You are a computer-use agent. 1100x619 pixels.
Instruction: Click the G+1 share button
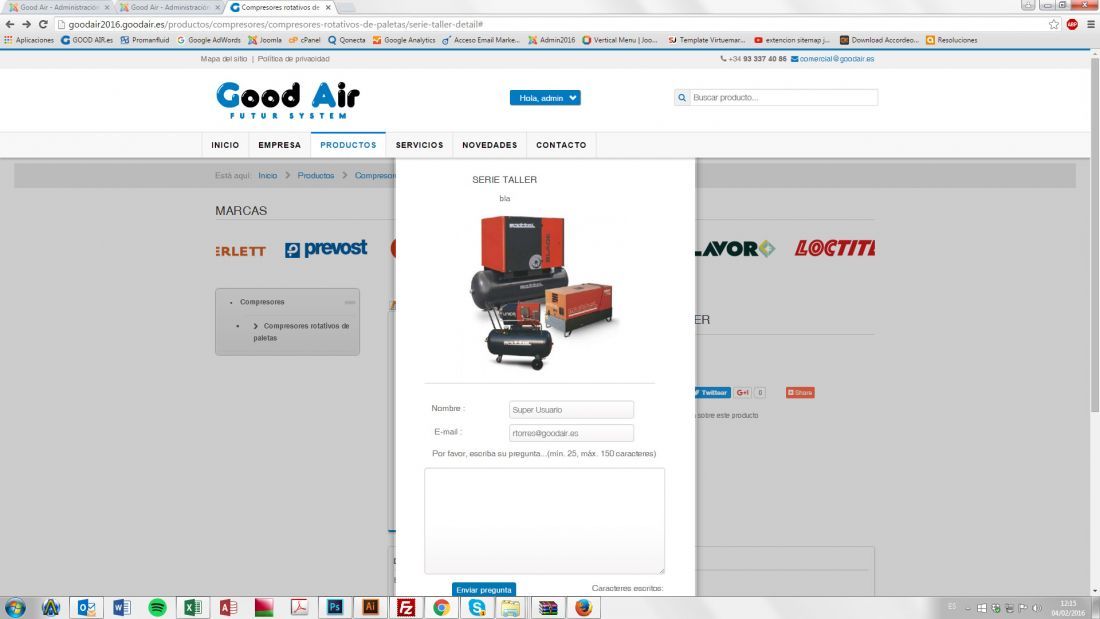(x=743, y=393)
